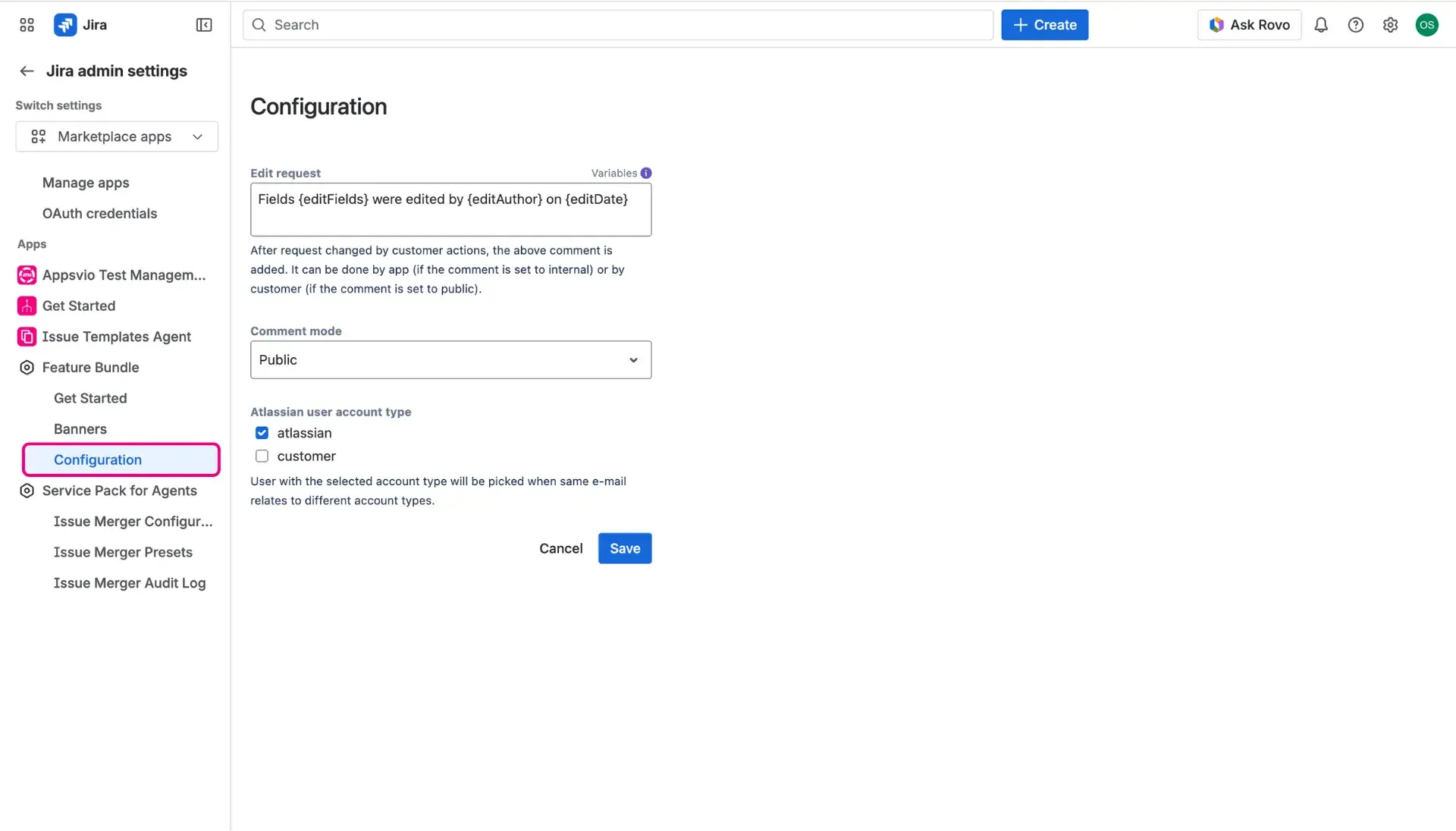Click the Feature Bundle app icon
The height and width of the screenshot is (831, 1456).
click(27, 367)
